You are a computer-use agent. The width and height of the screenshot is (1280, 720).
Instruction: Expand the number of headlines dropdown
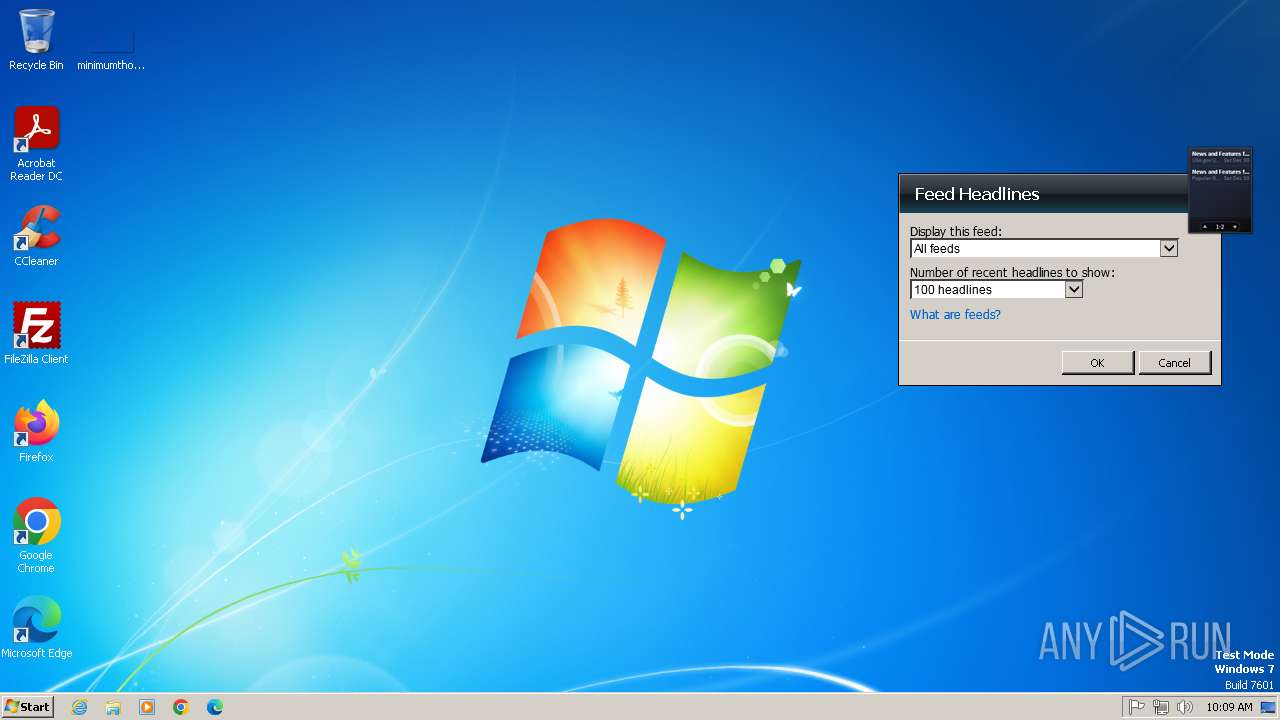pyautogui.click(x=1074, y=289)
